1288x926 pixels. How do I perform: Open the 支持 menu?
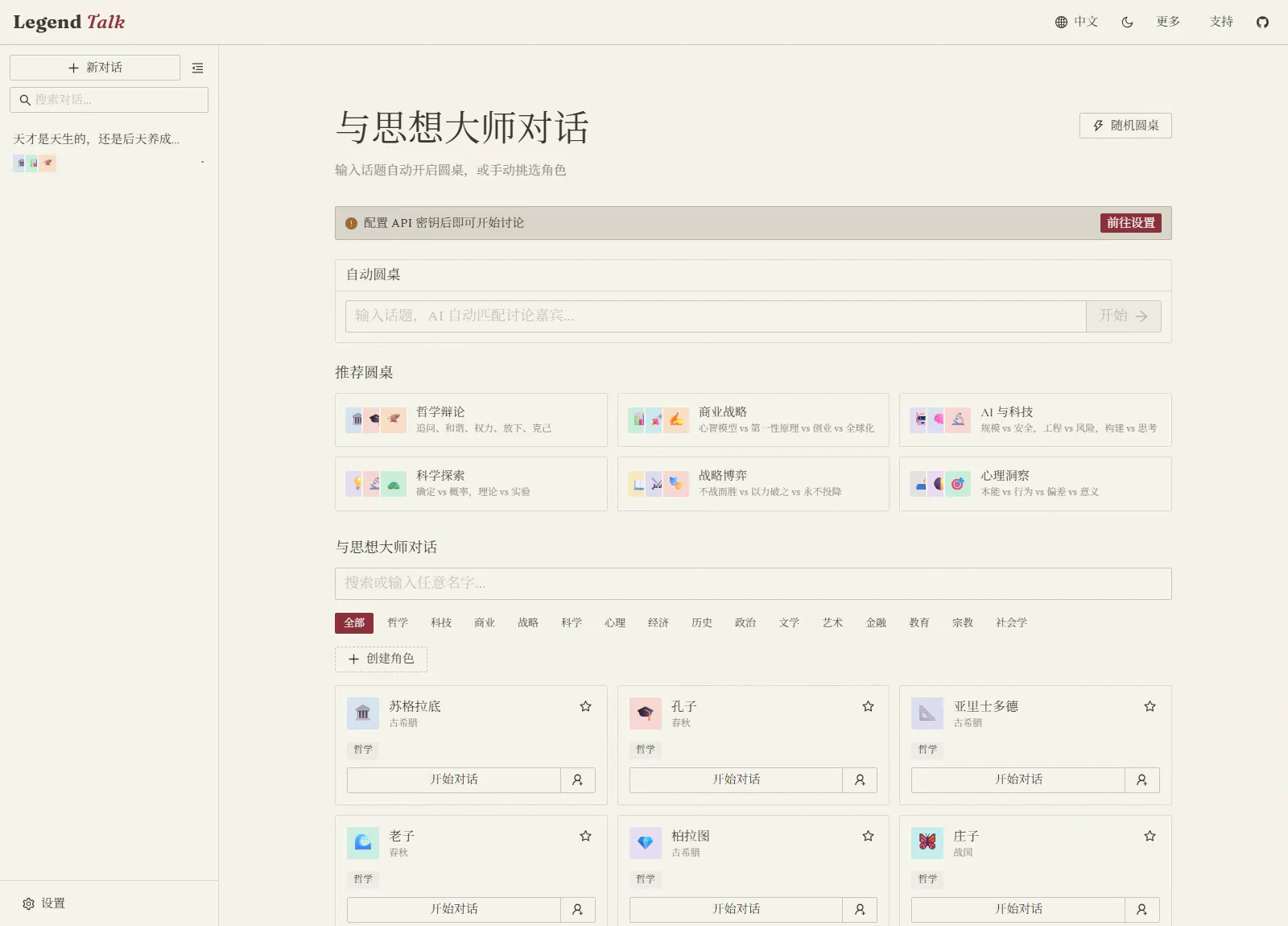[1221, 23]
